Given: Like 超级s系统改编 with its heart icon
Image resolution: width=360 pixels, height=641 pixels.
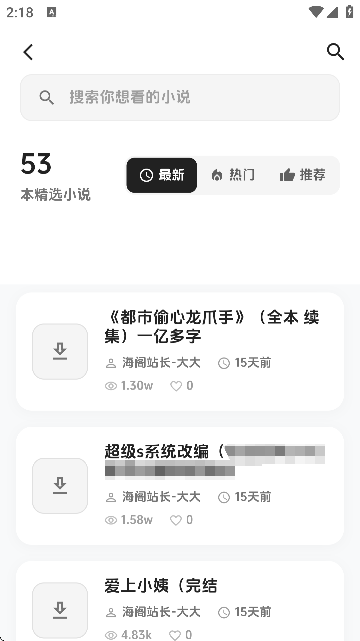Looking at the screenshot, I should [176, 520].
